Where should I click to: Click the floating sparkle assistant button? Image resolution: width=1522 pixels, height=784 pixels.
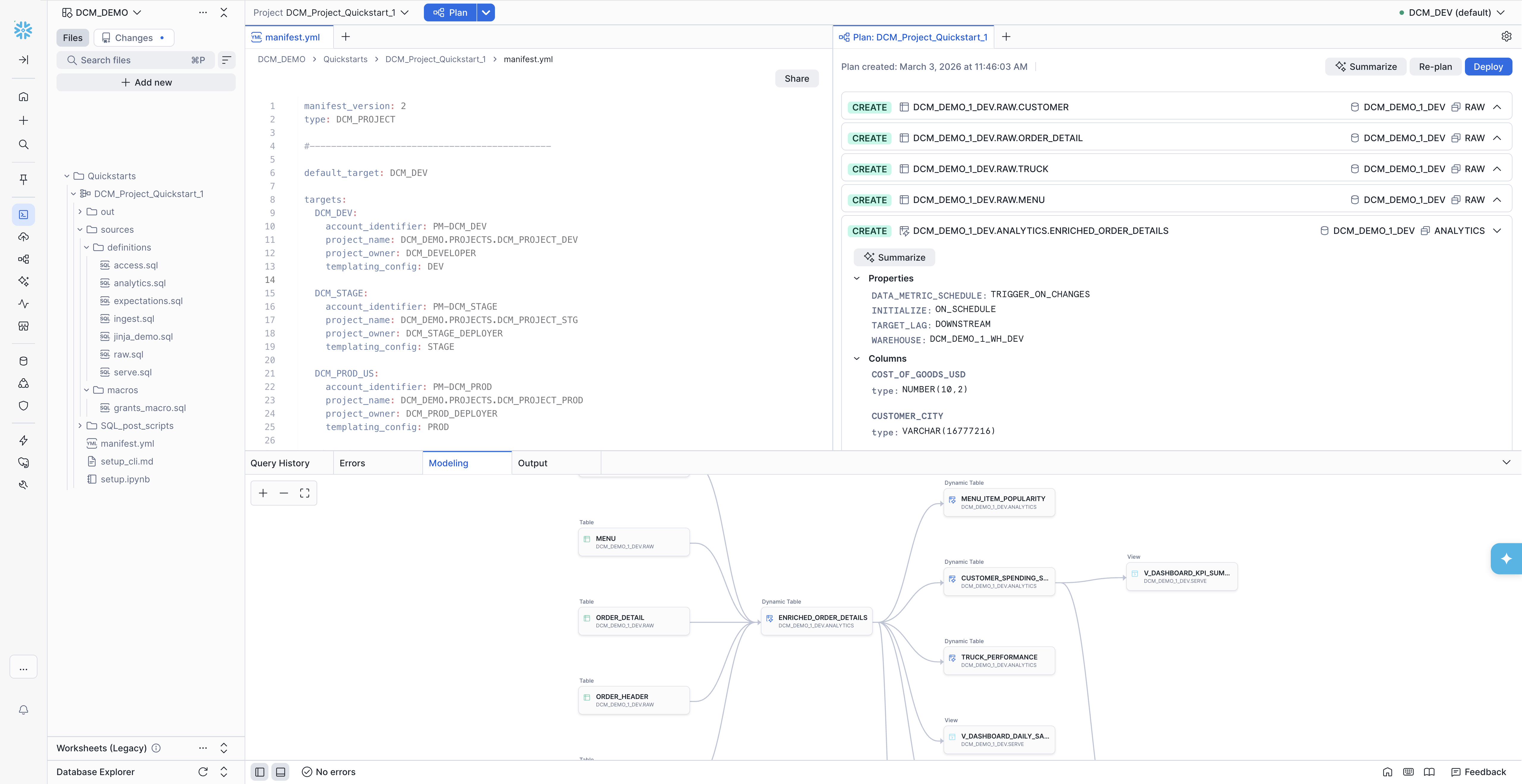click(1505, 558)
